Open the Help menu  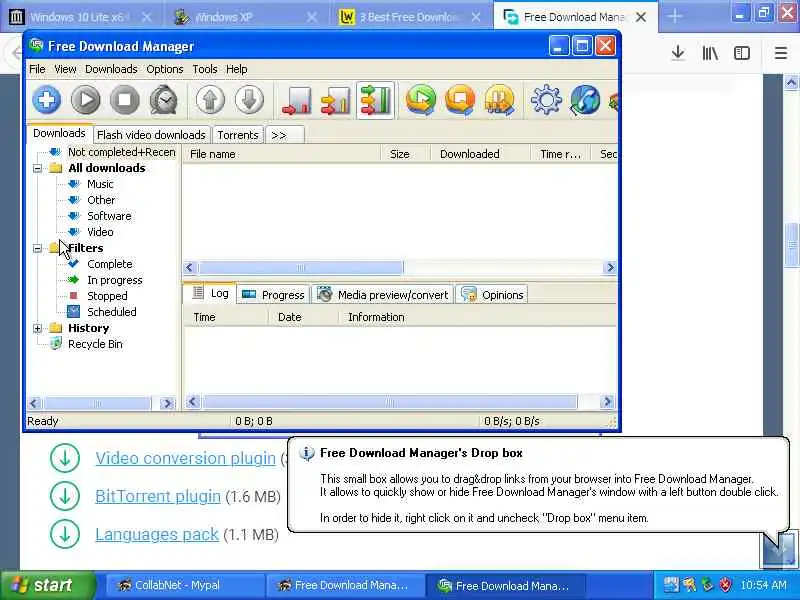(x=237, y=69)
